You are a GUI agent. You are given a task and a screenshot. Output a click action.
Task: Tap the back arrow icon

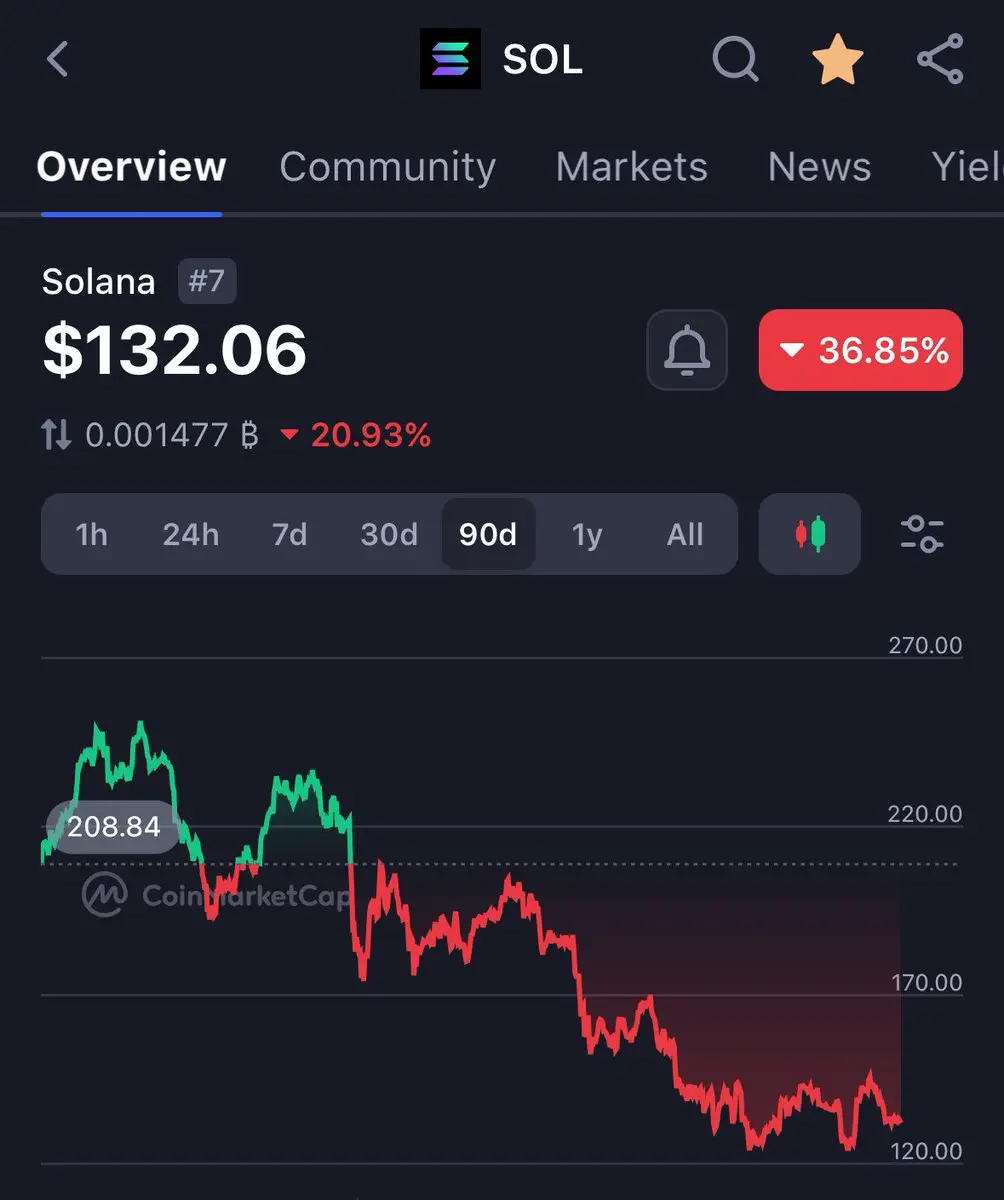pos(58,59)
